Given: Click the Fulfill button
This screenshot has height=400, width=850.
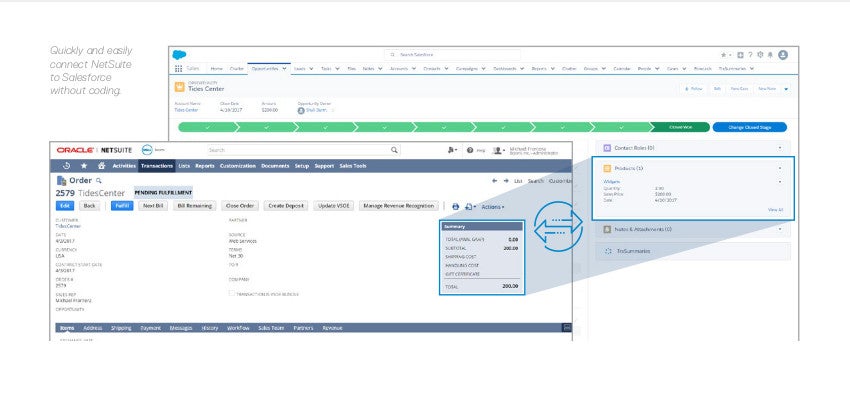Looking at the screenshot, I should [122, 206].
